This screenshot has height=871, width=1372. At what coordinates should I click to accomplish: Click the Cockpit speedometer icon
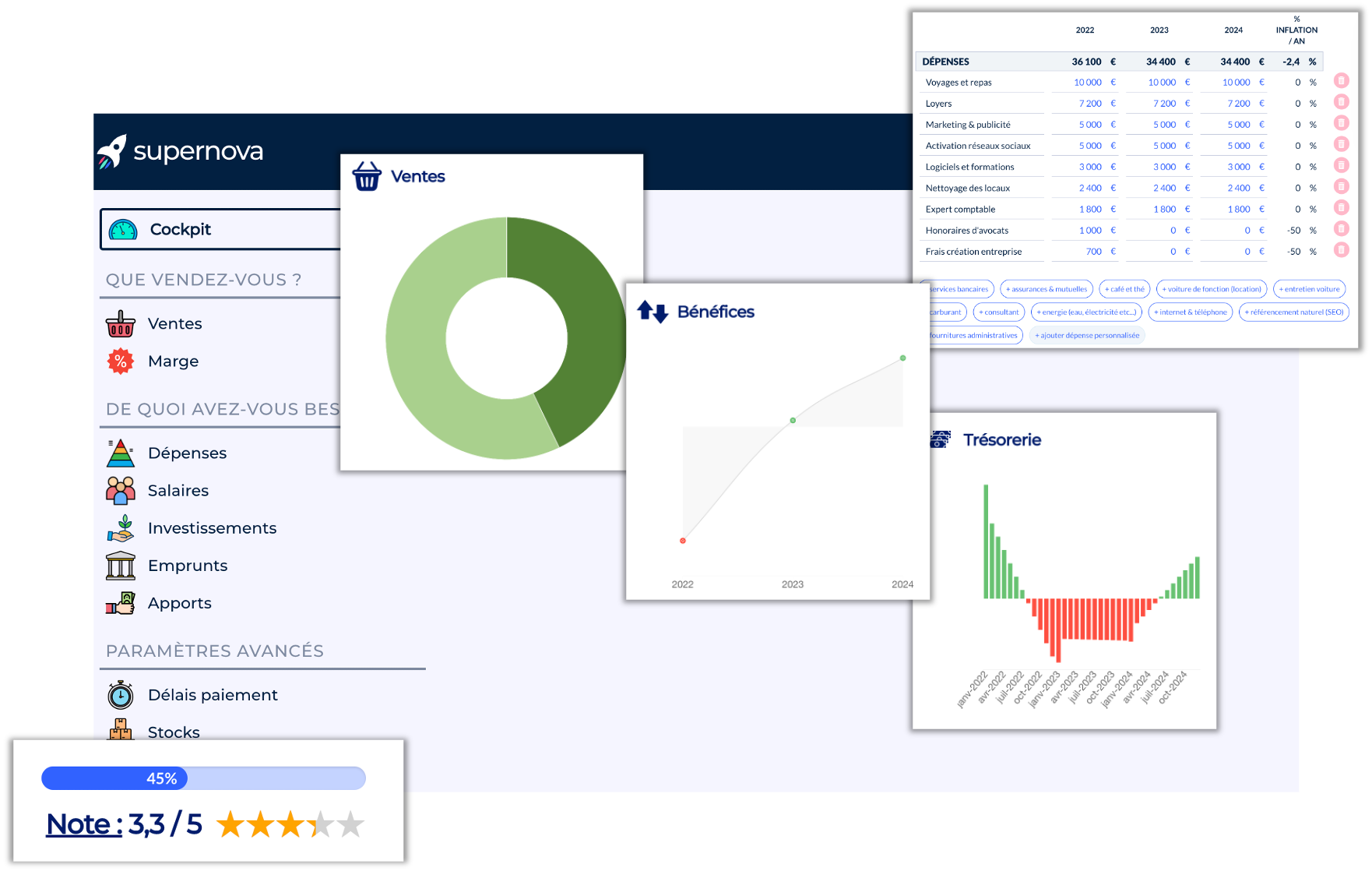pos(123,230)
